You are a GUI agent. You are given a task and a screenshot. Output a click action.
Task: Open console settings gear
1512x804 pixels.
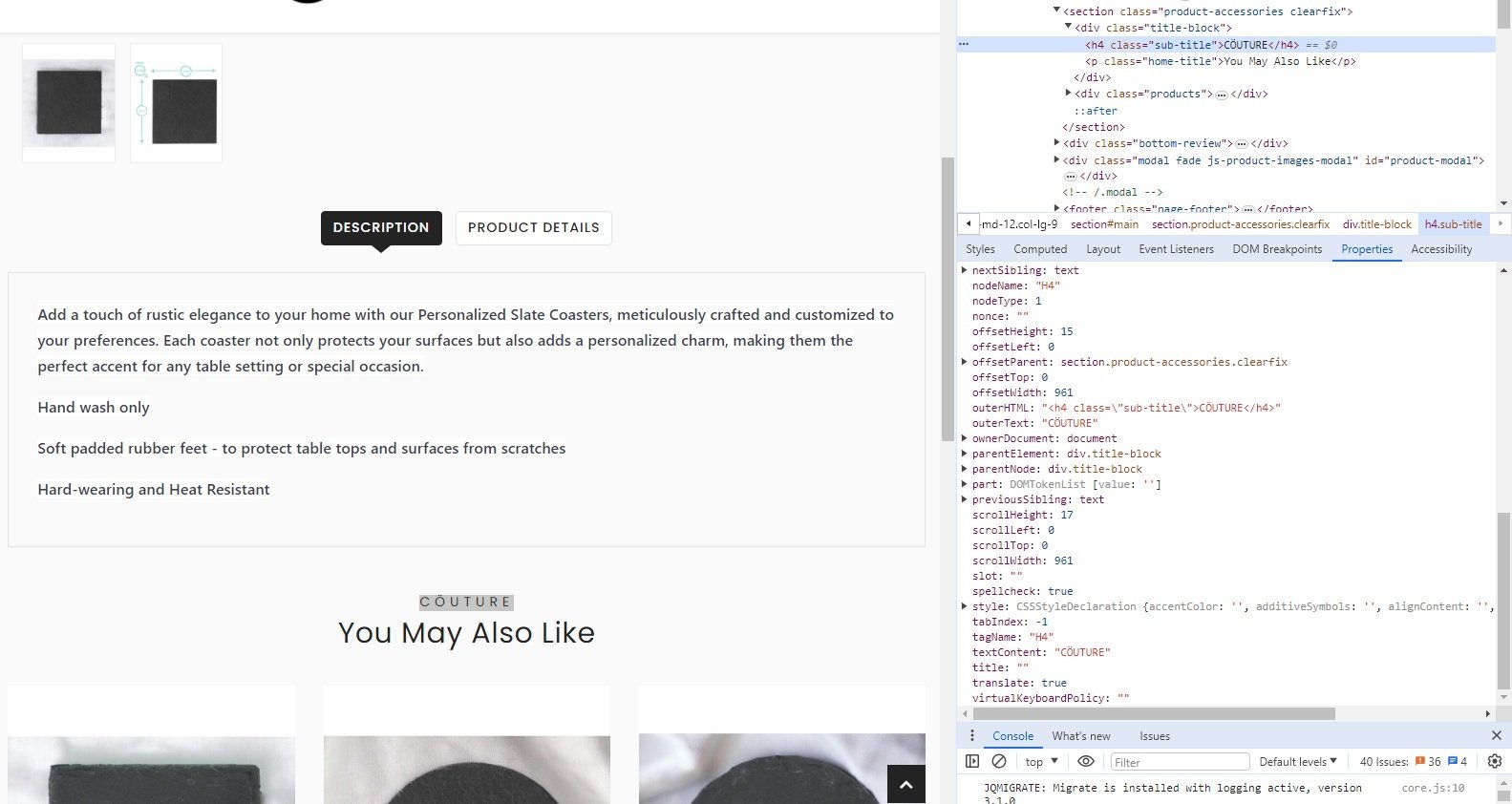(1495, 761)
